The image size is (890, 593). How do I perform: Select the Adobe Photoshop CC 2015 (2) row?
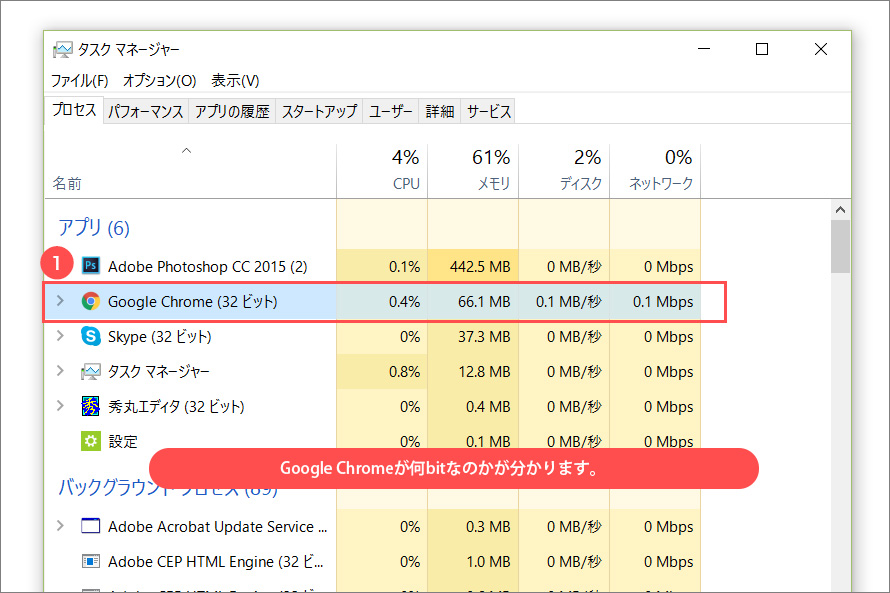372,266
